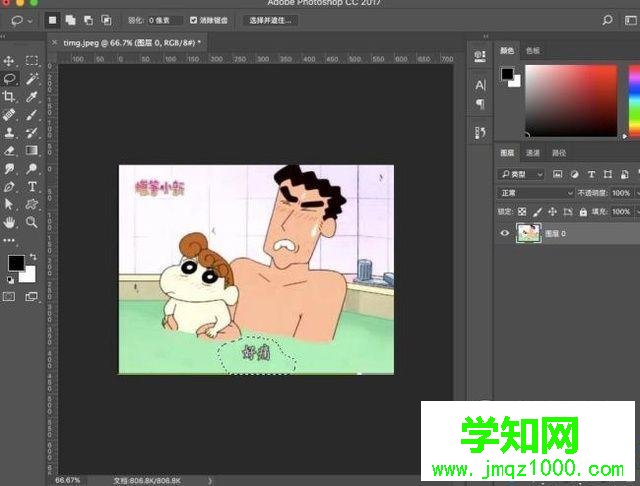Toggle the Anti-alias checkbox
This screenshot has height=486, width=640.
click(x=193, y=20)
